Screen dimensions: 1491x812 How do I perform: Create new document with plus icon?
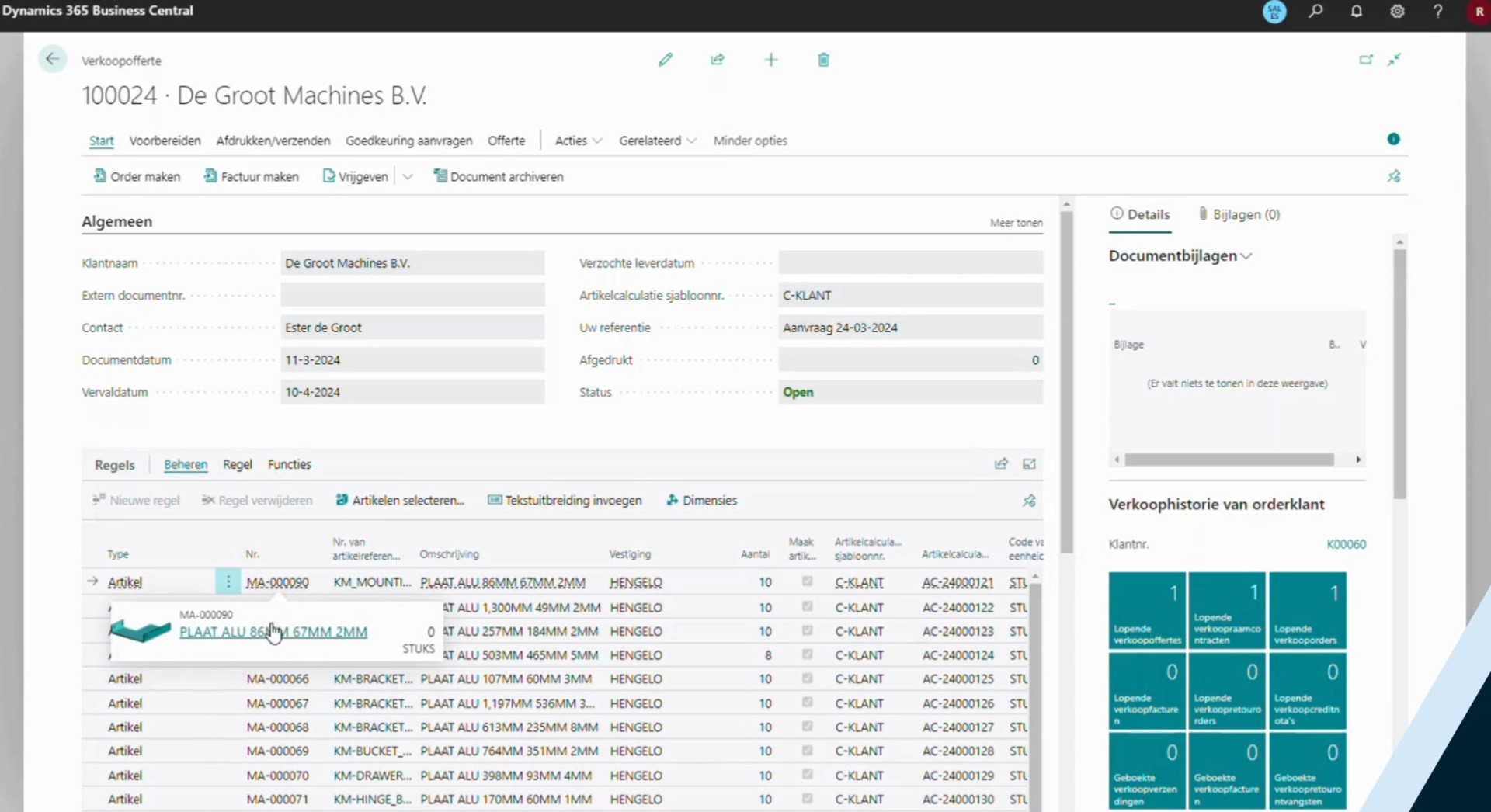[770, 60]
